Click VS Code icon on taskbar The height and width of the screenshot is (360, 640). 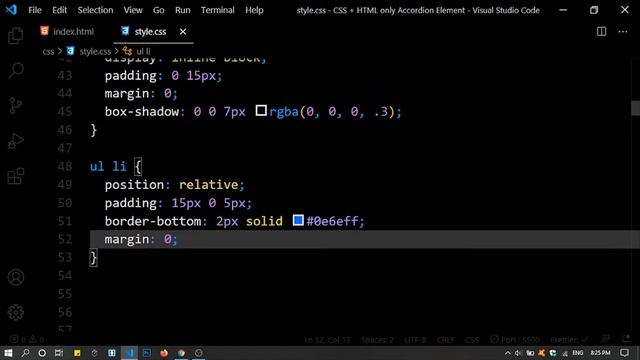129,353
